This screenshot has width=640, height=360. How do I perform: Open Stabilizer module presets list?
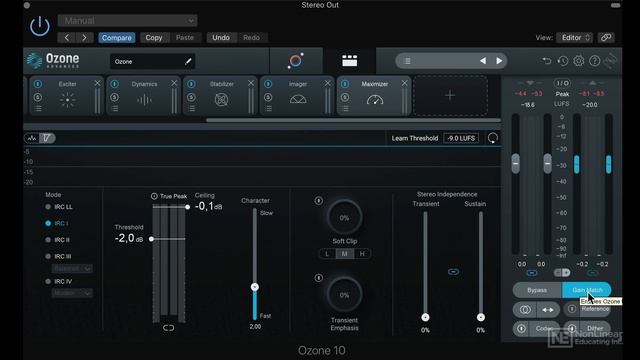(x=191, y=109)
